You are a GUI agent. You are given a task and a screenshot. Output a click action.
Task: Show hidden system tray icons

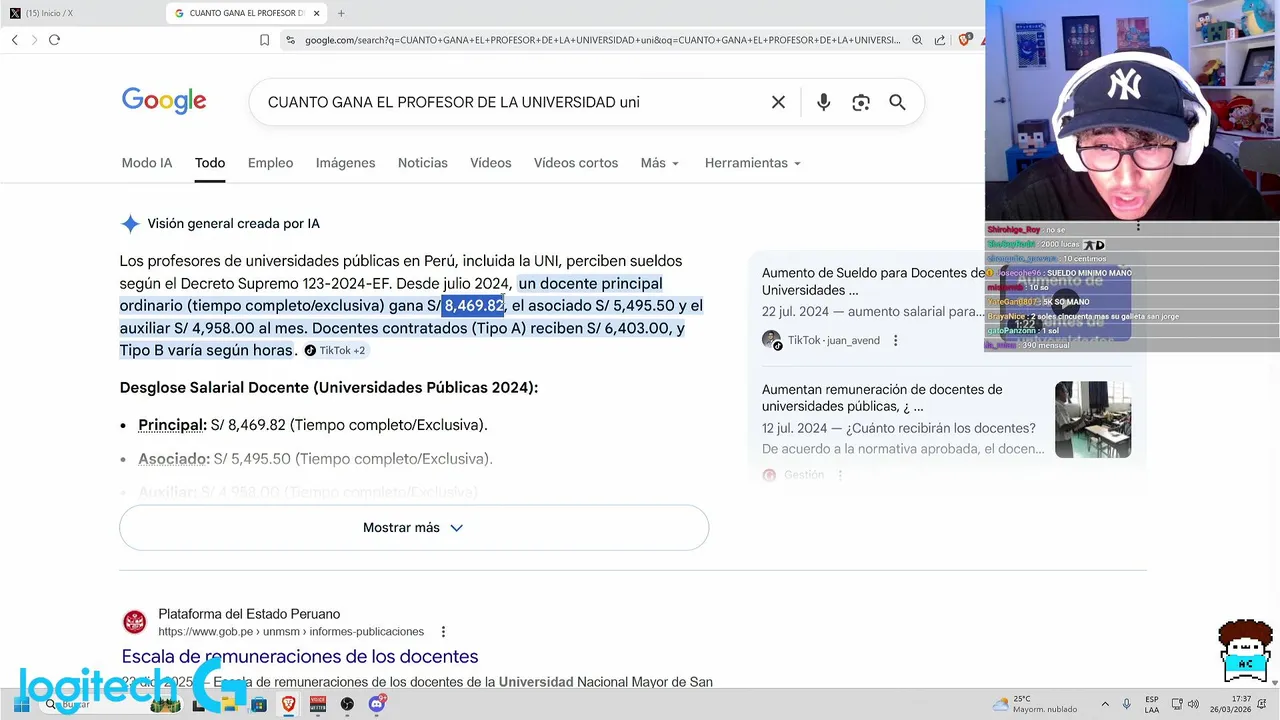(x=1105, y=705)
